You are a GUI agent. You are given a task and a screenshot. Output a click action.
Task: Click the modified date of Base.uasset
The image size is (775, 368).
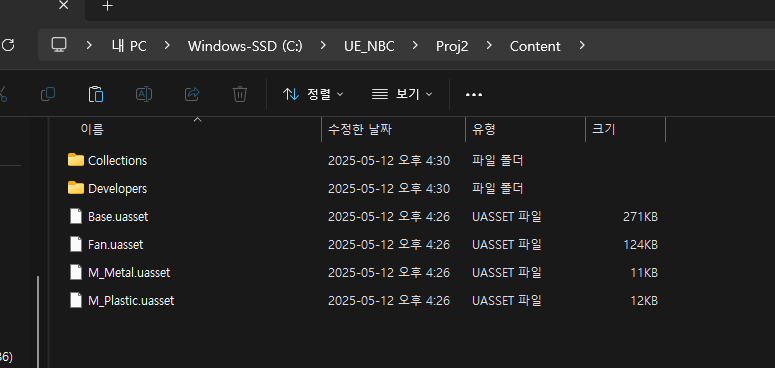click(389, 217)
